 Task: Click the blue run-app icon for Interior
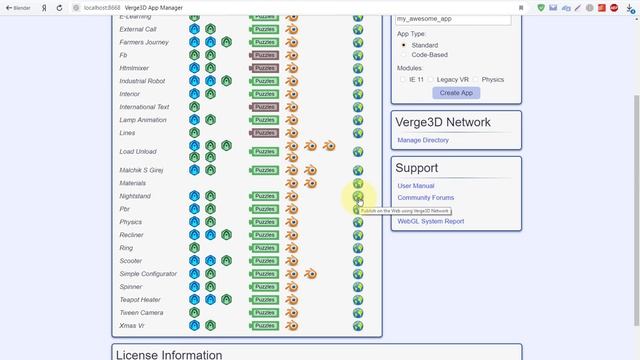(194, 94)
